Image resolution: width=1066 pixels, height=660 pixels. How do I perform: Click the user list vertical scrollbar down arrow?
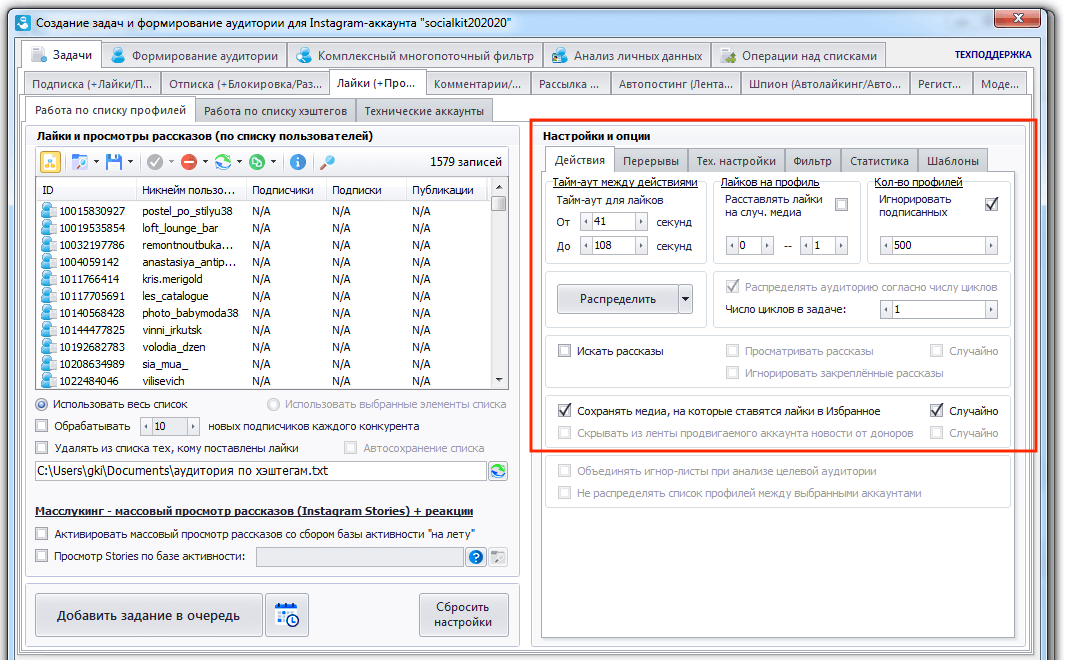coord(499,381)
